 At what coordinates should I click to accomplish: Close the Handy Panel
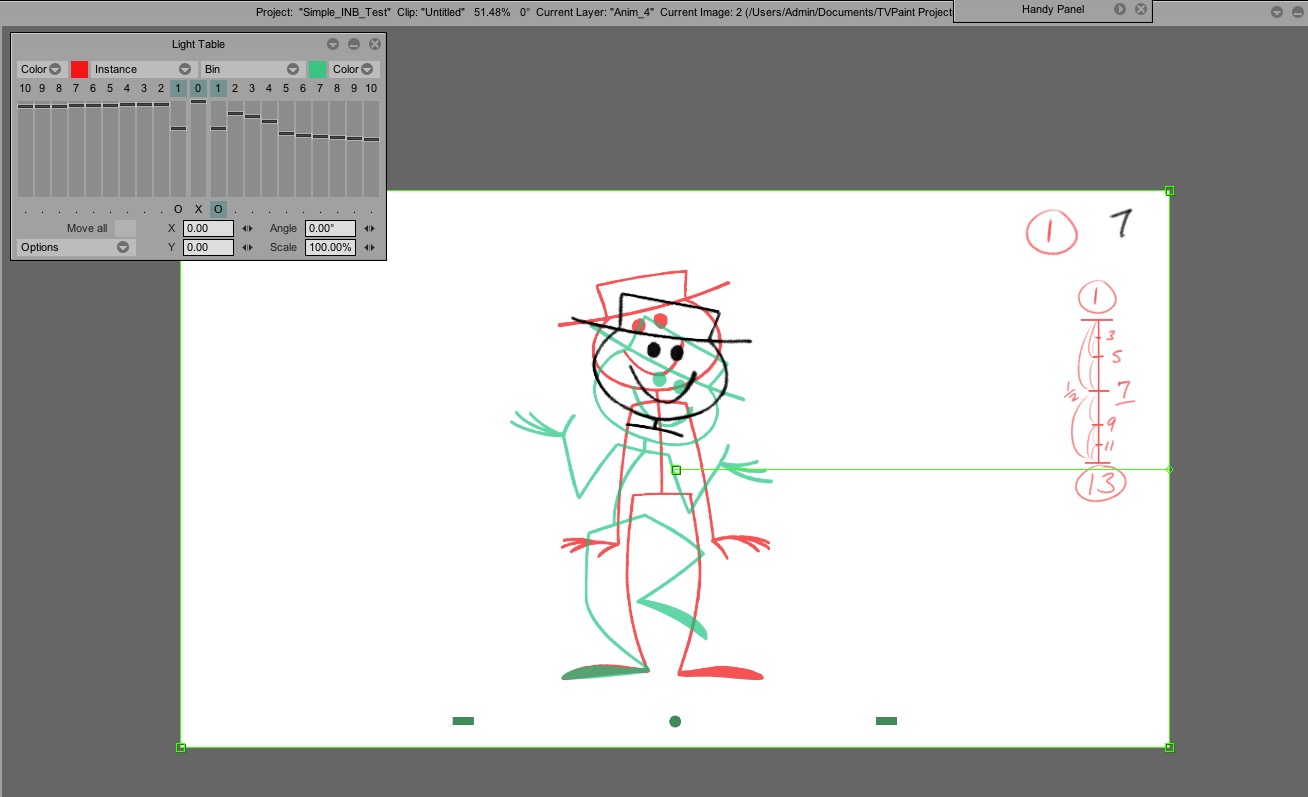1141,9
